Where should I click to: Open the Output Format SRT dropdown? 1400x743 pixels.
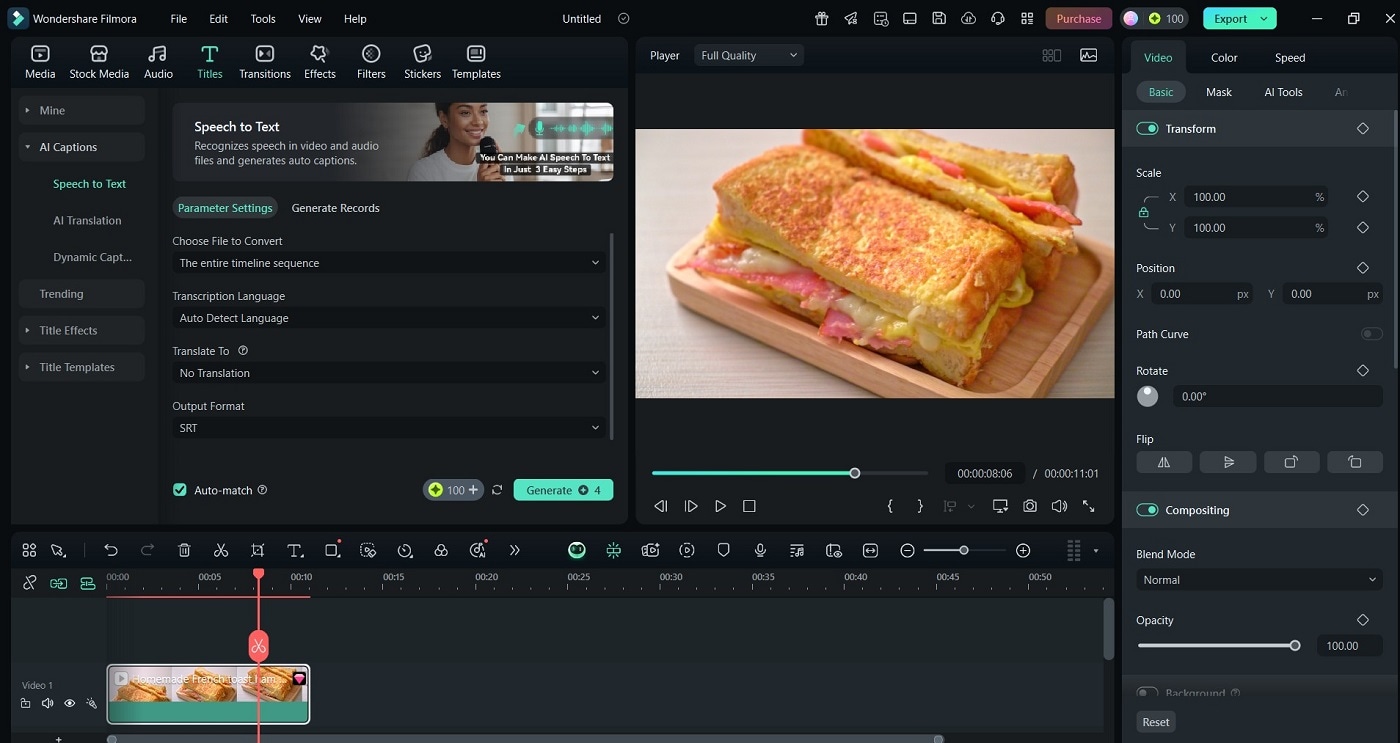390,428
